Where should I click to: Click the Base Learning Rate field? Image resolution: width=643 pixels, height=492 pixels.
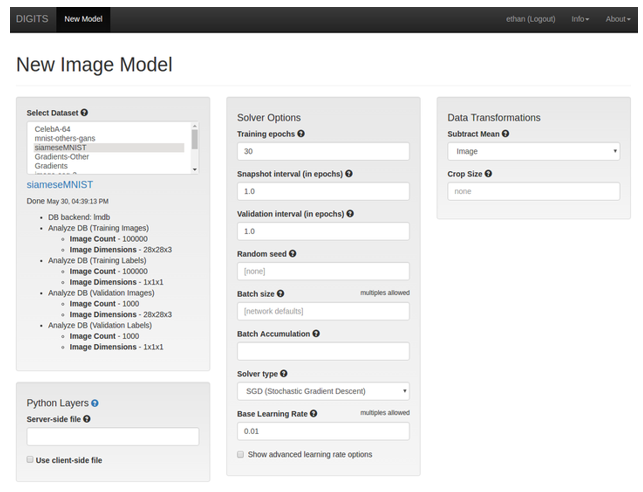coord(323,431)
